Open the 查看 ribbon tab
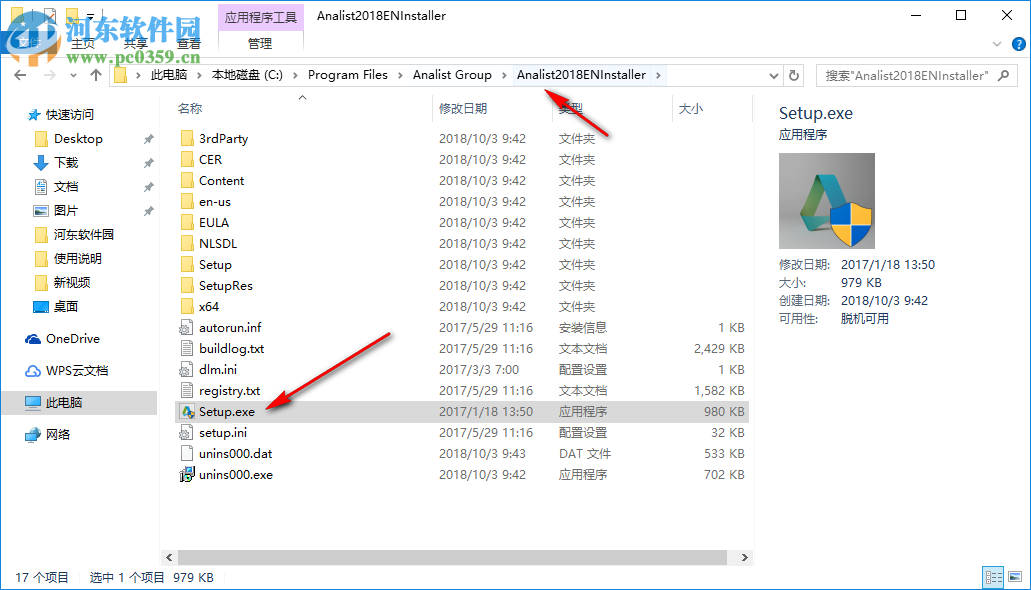 (x=189, y=43)
